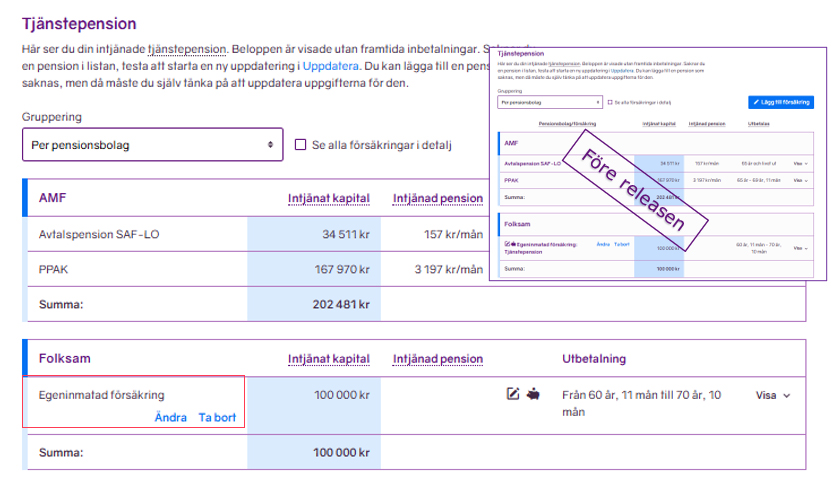This screenshot has width=837, height=485.
Task: Click 'Intjänad pension' header in Folksam section
Action: [438, 359]
